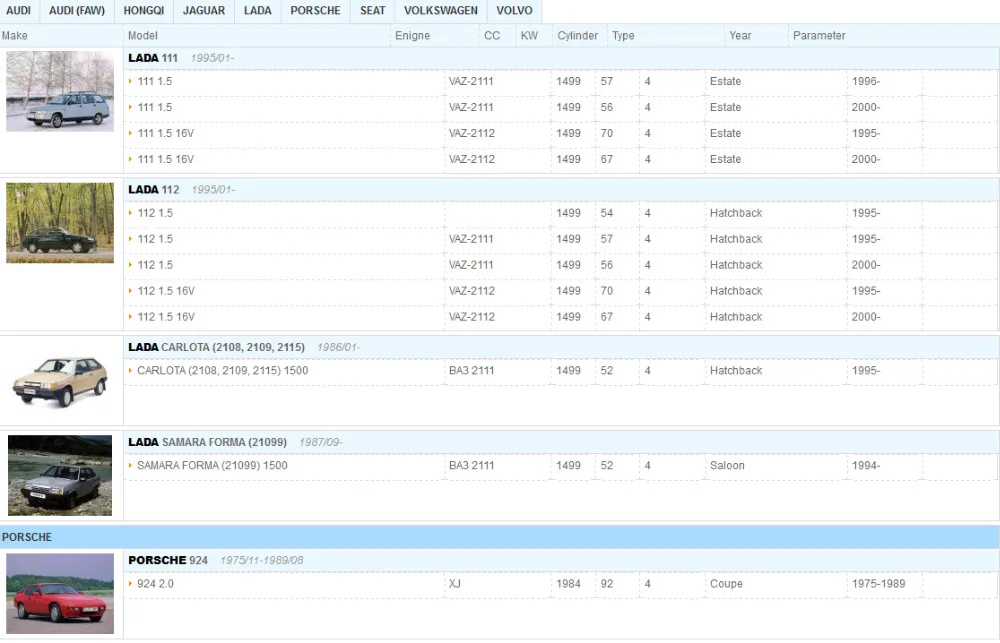Open the Lada 111 estate car thumbnail
1000x643 pixels.
click(x=60, y=91)
